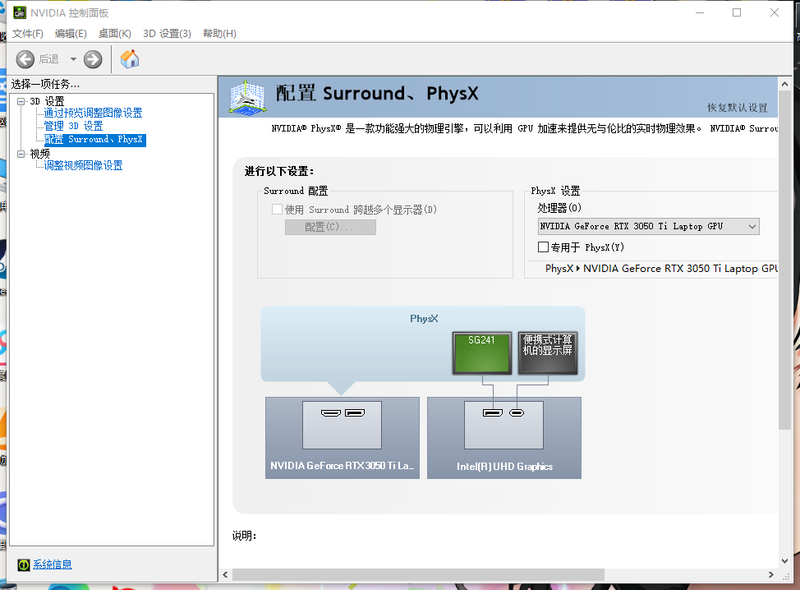Click the vertical scrollbar thumb
The image size is (800, 590).
click(x=785, y=261)
